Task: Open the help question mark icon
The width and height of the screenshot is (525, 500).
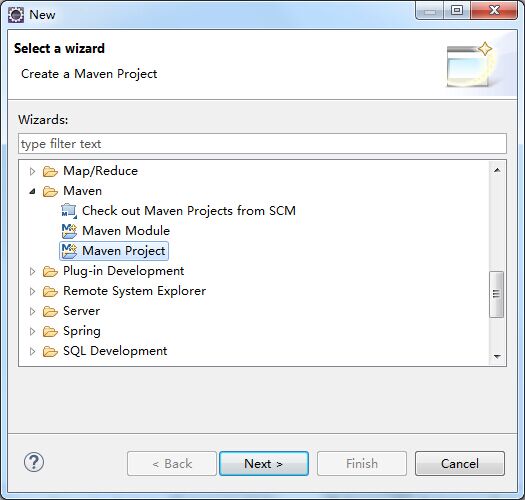Action: [x=34, y=462]
